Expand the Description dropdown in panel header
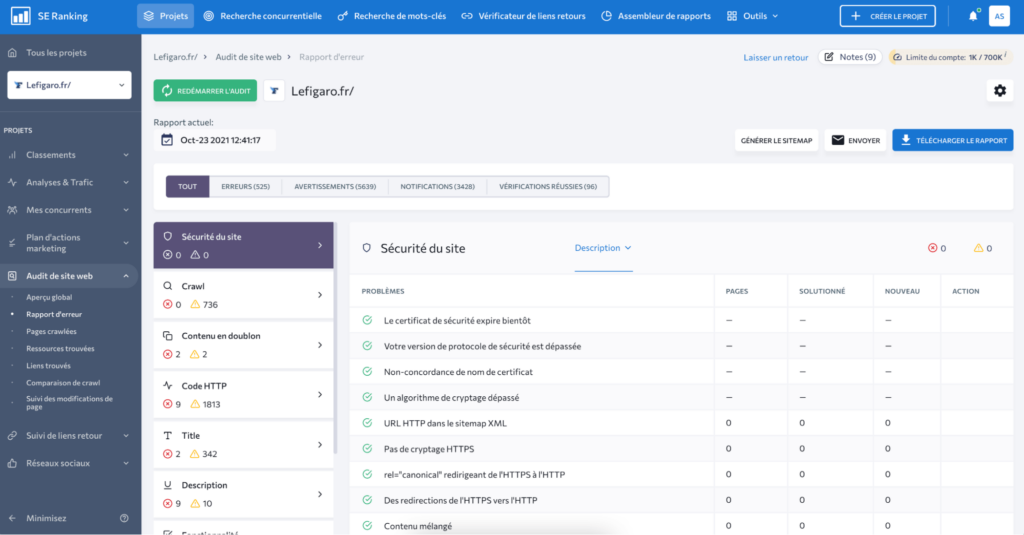Image resolution: width=1024 pixels, height=535 pixels. 603,248
